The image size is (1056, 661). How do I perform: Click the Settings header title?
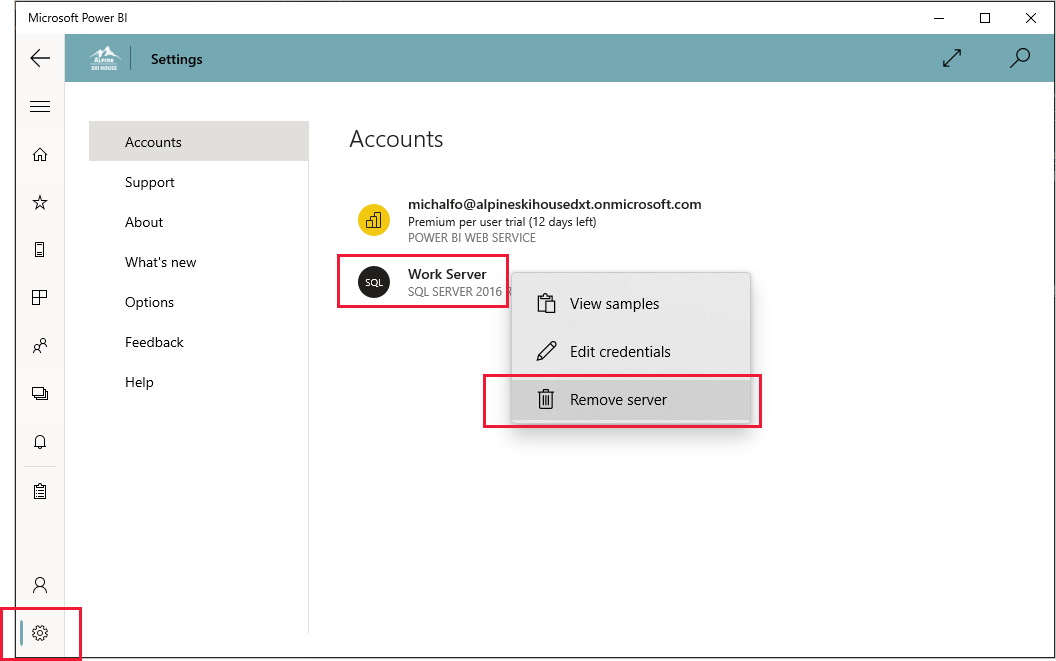point(176,59)
